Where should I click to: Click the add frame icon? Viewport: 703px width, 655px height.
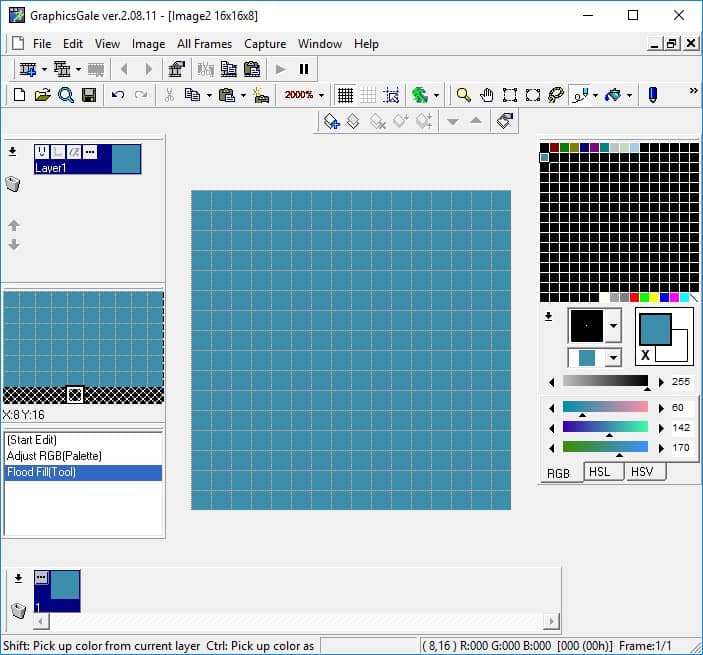(28, 69)
